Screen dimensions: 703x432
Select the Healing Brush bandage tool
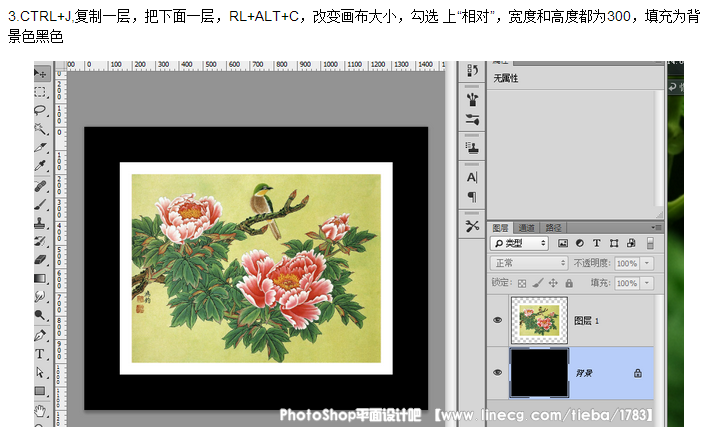pyautogui.click(x=41, y=186)
